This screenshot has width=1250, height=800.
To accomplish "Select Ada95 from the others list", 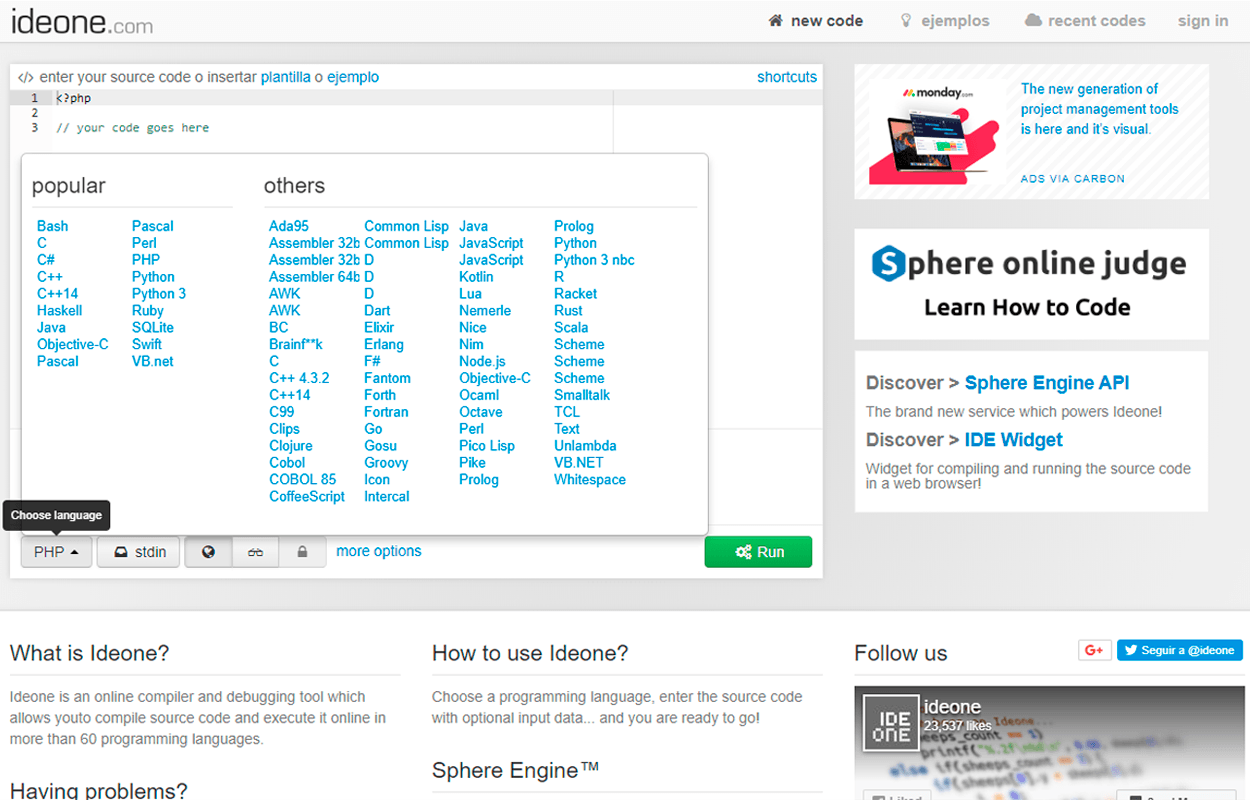I will coord(289,226).
